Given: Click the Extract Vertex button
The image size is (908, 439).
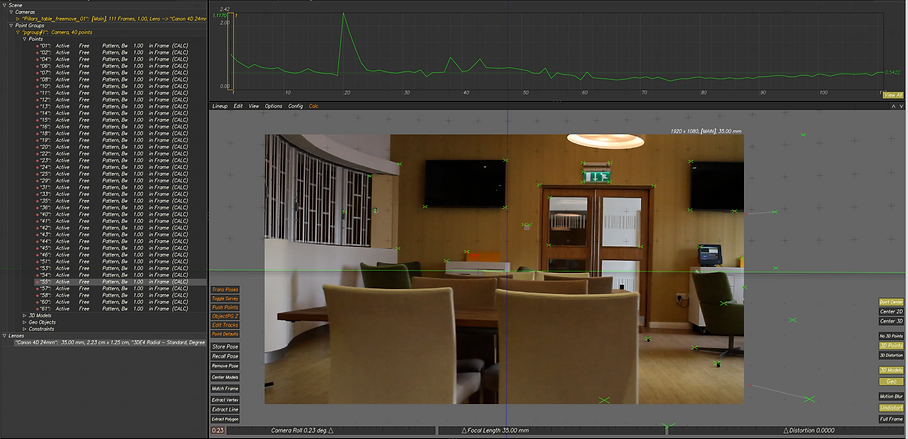Looking at the screenshot, I should pos(225,400).
